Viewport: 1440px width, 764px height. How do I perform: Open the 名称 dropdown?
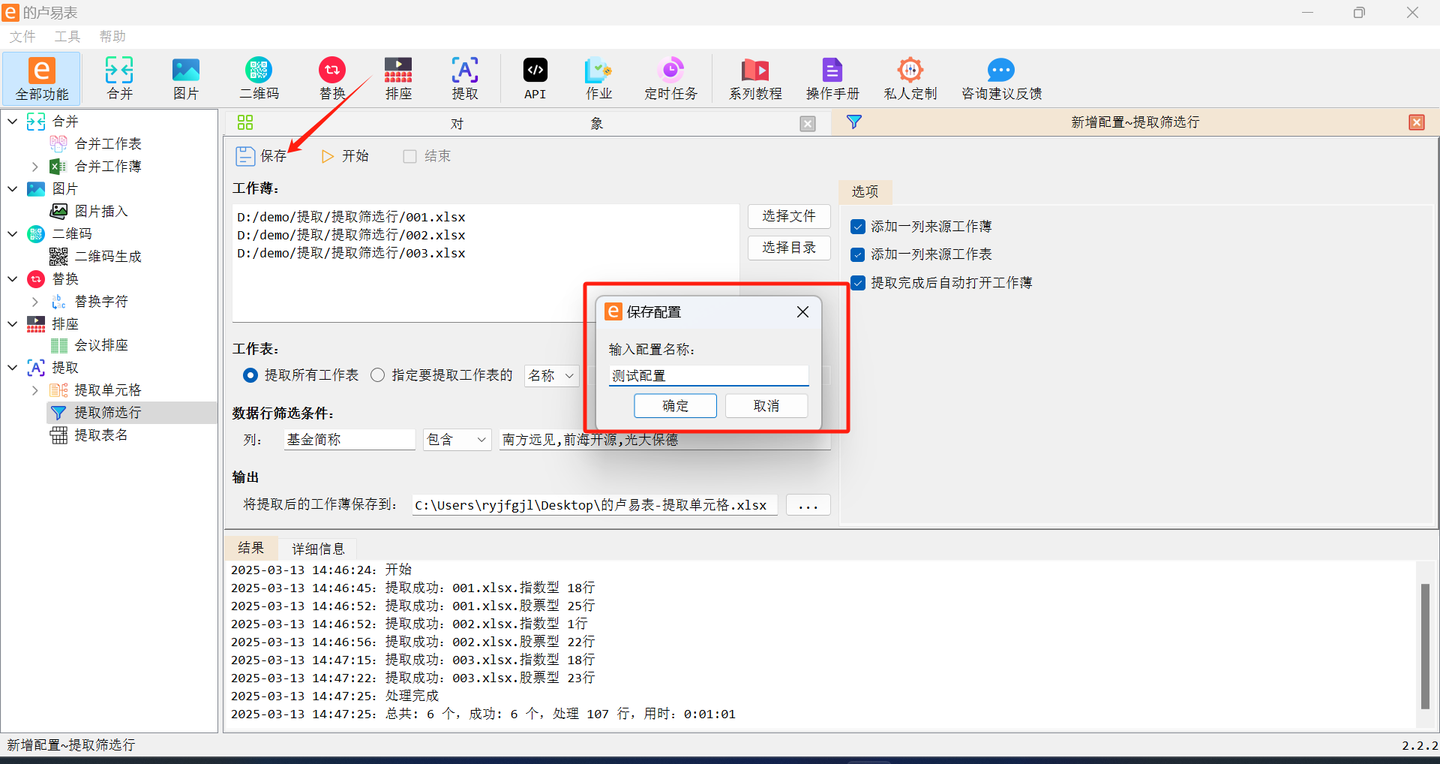coord(551,375)
